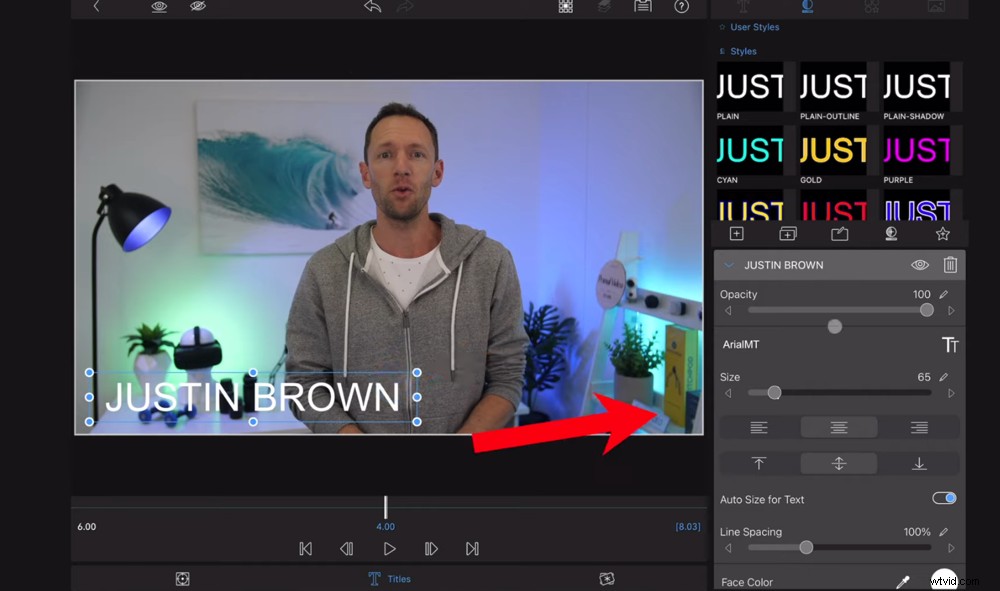
Task: Hide the JUSTIN BROWN title layer
Action: click(x=918, y=265)
